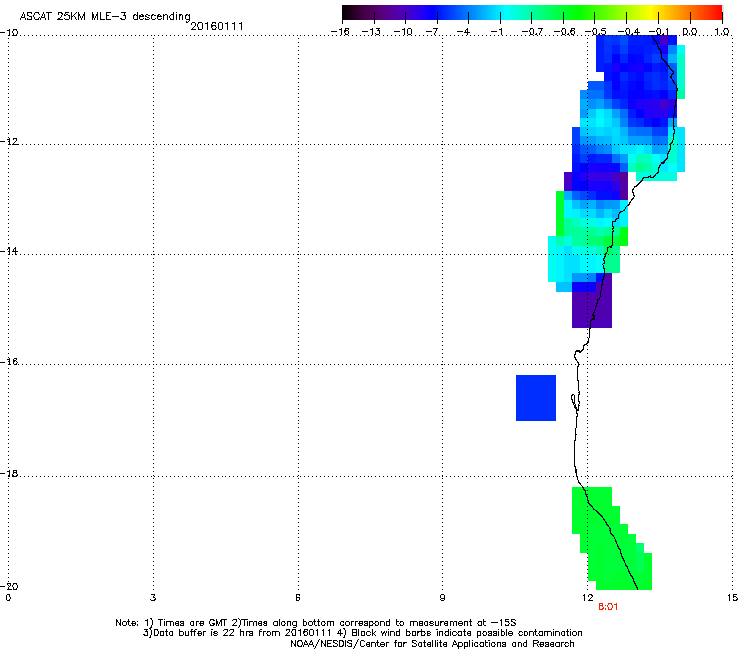The image size is (740, 650).
Task: Click the color bar label "-0.4"
Action: tap(629, 32)
